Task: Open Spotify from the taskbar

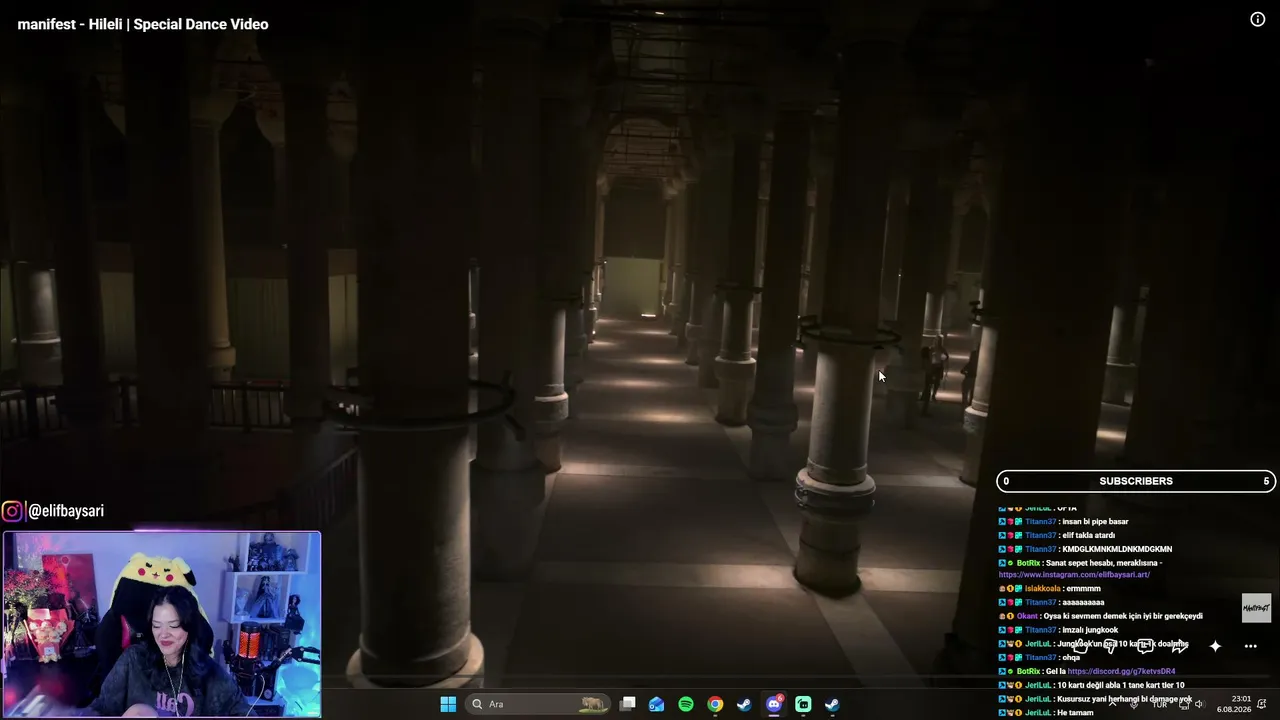Action: pyautogui.click(x=686, y=704)
